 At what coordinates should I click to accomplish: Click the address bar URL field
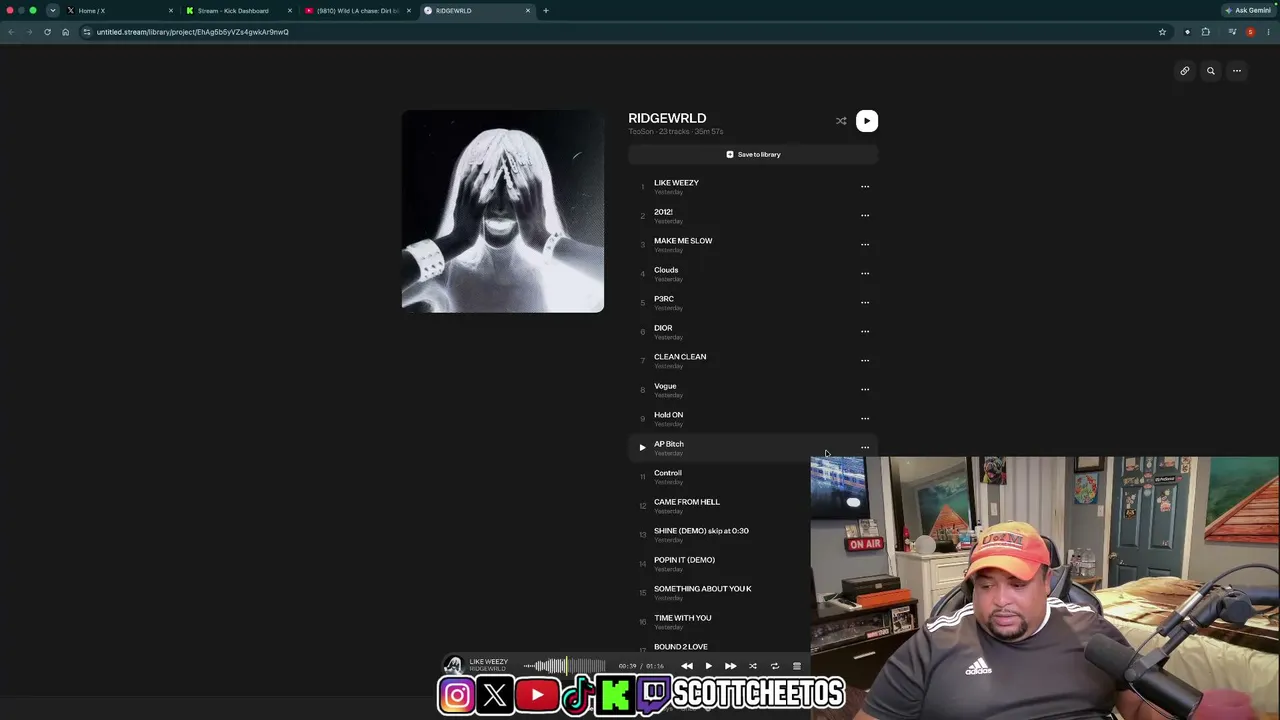click(625, 32)
